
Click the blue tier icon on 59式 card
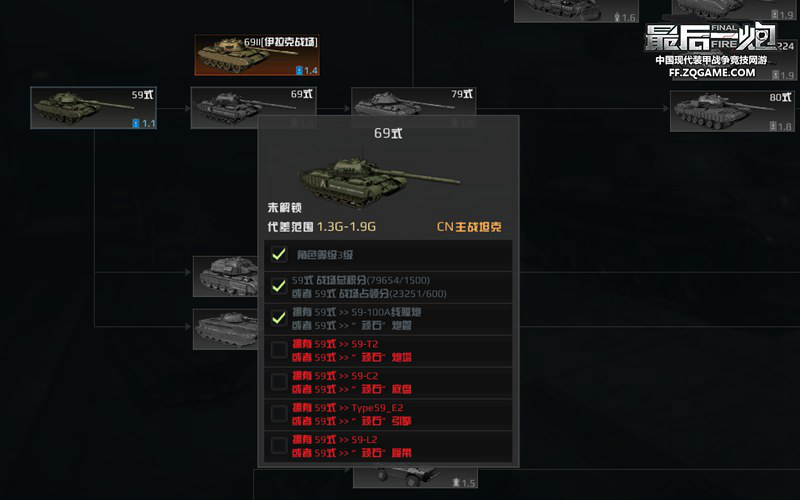pyautogui.click(x=136, y=123)
